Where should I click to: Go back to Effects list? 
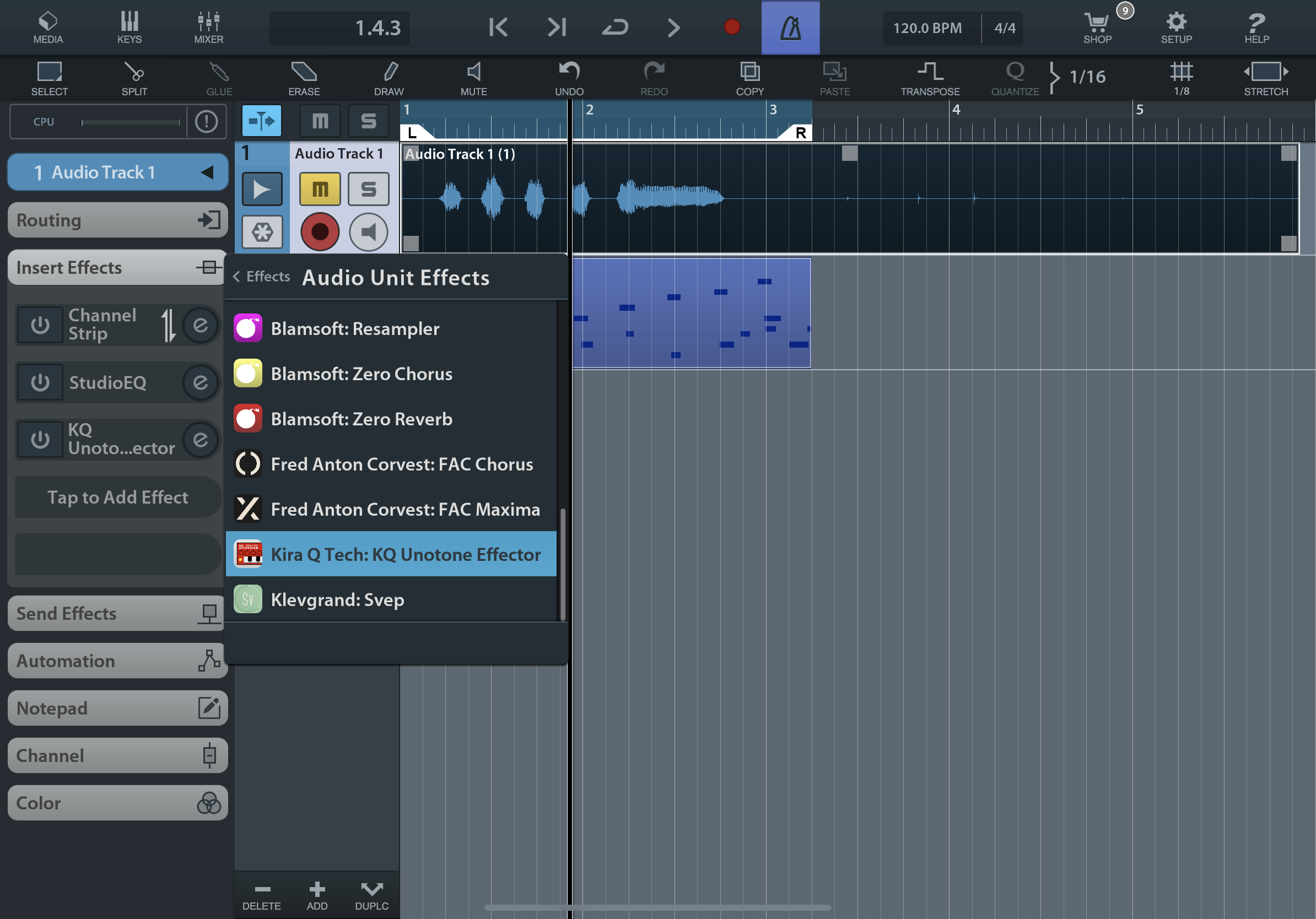pos(261,277)
